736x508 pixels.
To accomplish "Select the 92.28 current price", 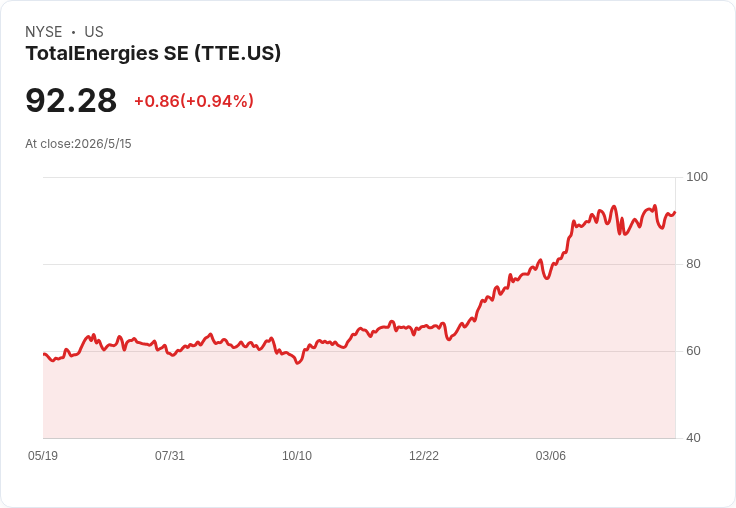I will click(71, 100).
